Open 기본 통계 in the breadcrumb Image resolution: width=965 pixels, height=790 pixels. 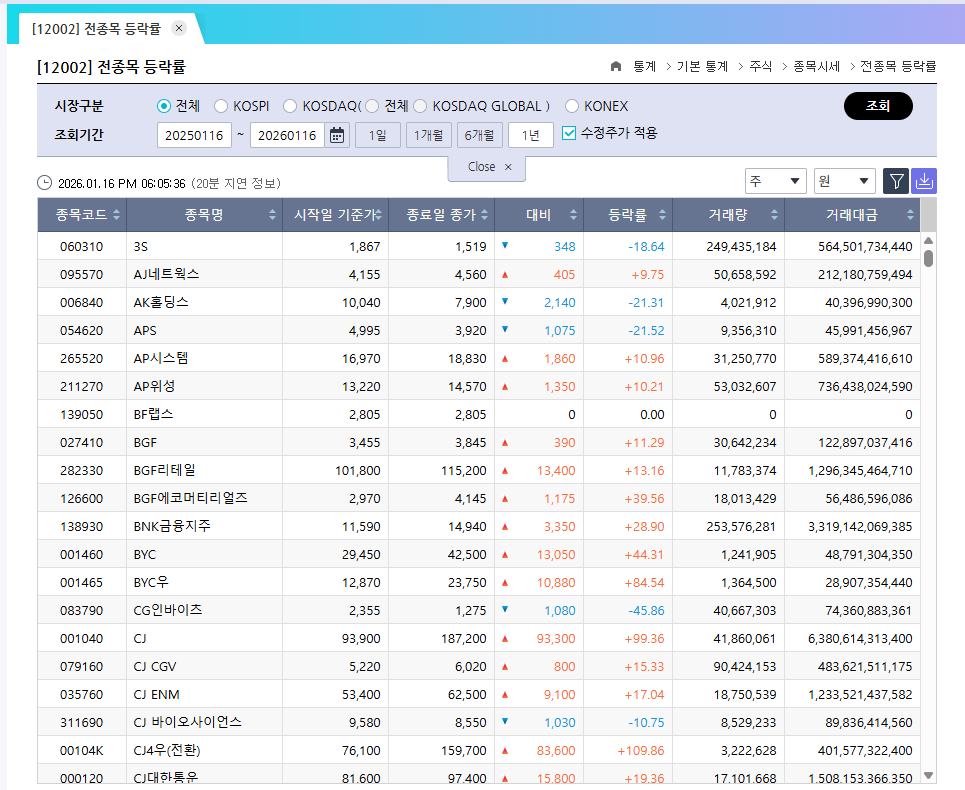tap(702, 66)
